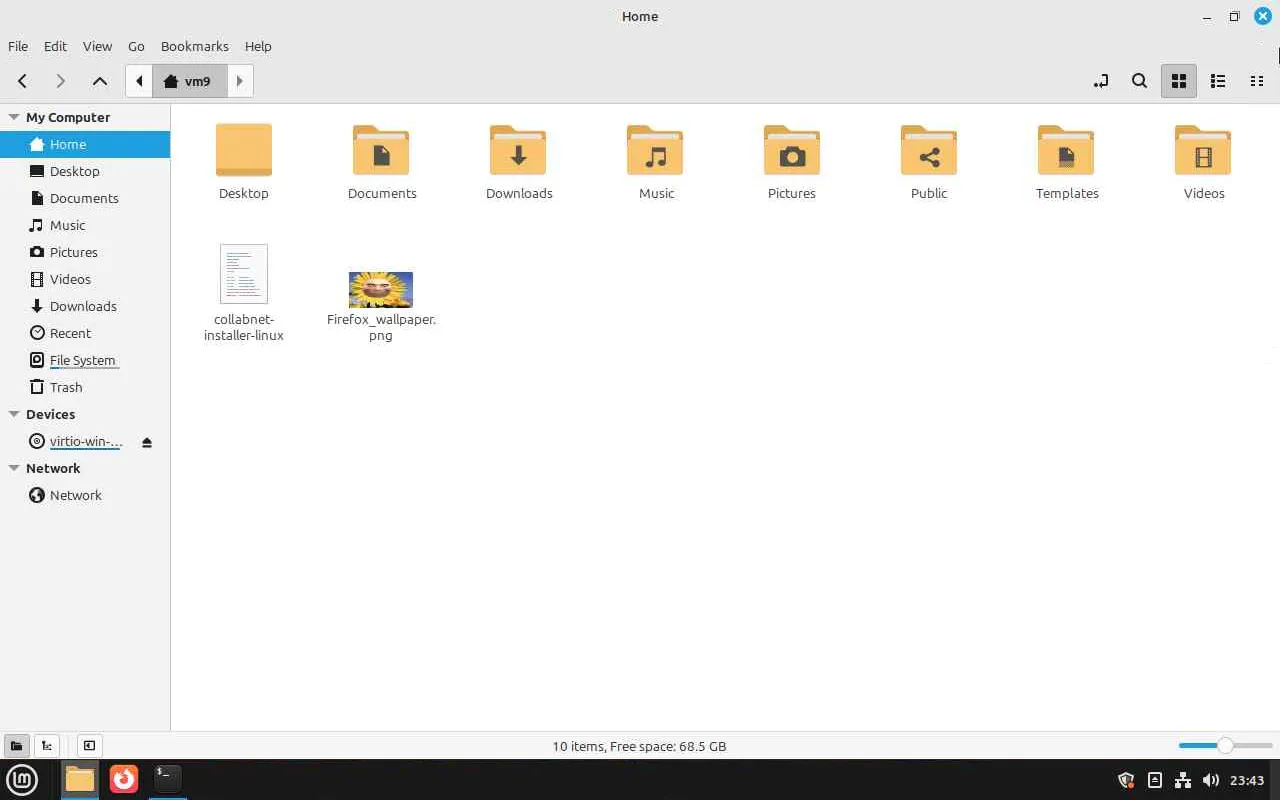The width and height of the screenshot is (1280, 800).
Task: Open the Help menu
Action: [258, 46]
